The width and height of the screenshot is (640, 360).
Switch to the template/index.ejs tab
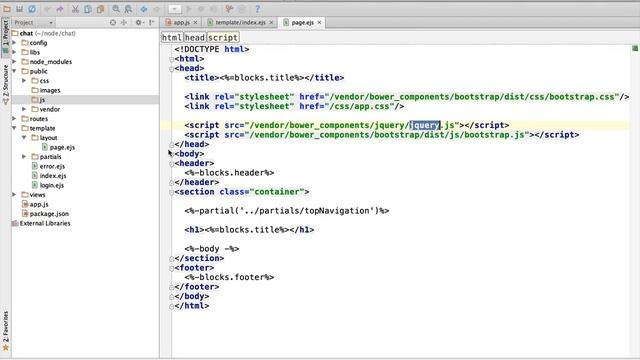[x=240, y=22]
